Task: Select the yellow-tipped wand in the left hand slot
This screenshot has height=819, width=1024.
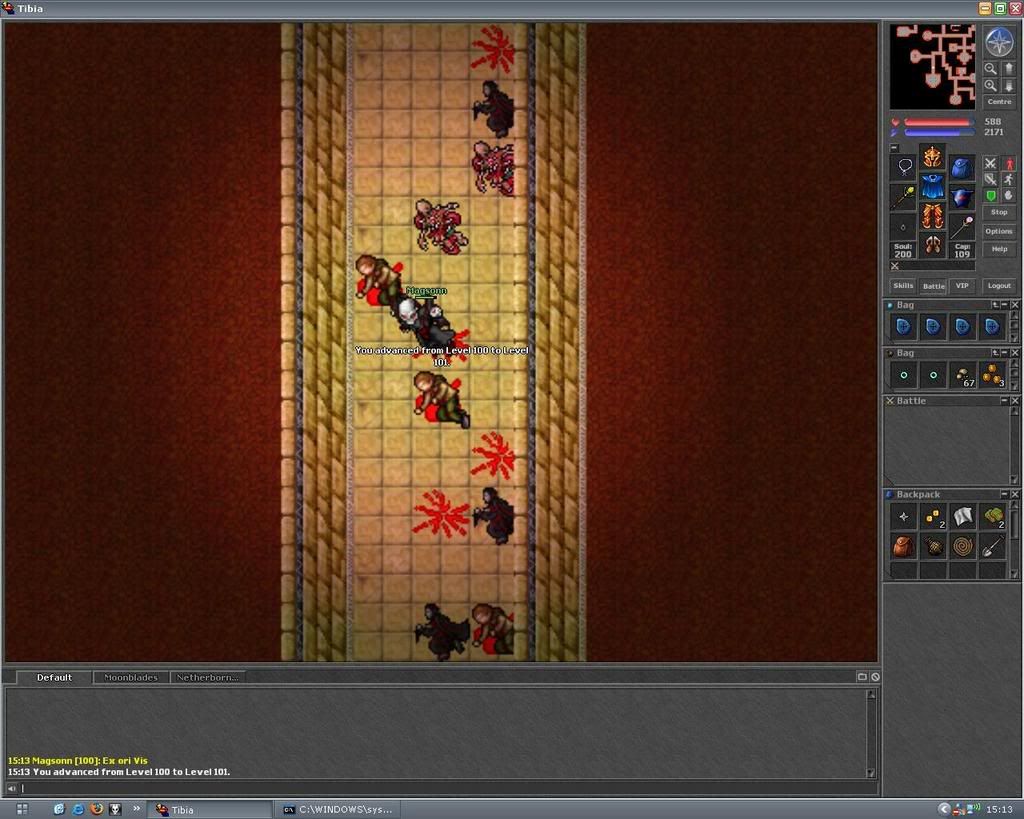Action: pyautogui.click(x=904, y=197)
